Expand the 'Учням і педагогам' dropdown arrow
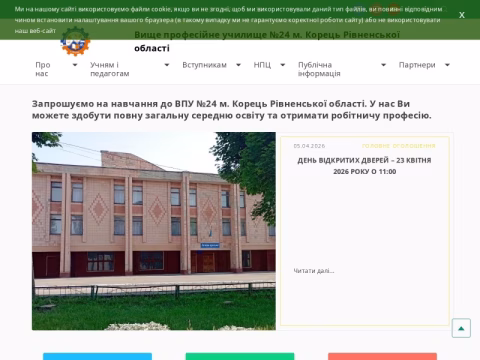This screenshot has height=360, width=480. pos(167,65)
